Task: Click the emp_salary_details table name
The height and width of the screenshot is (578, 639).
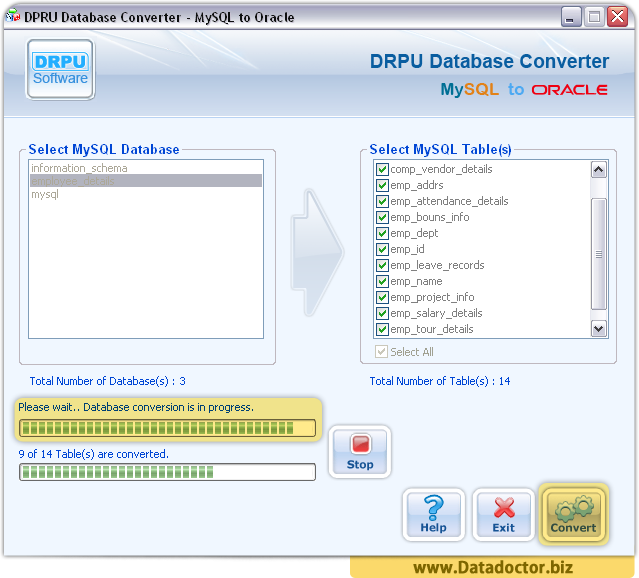Action: 436,313
